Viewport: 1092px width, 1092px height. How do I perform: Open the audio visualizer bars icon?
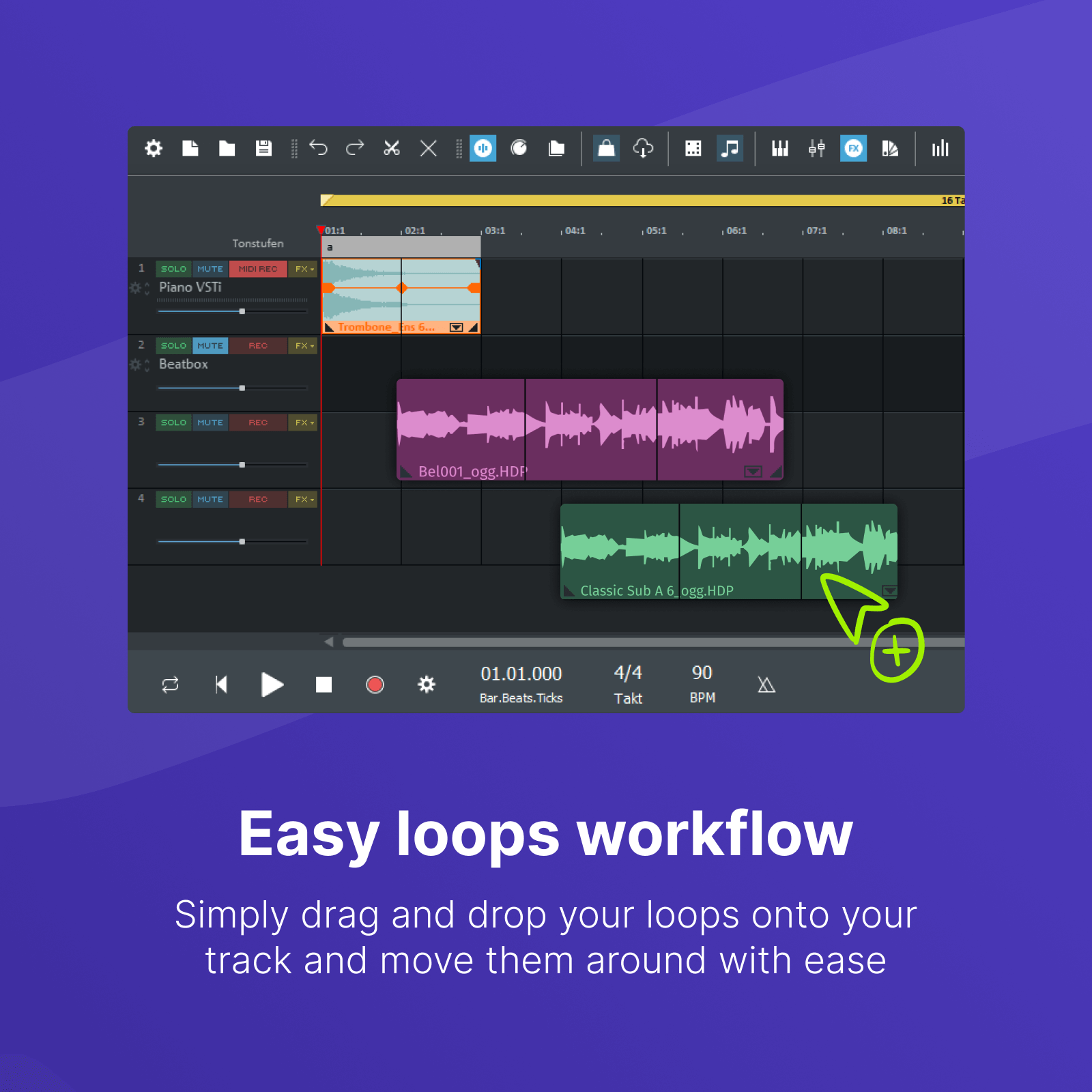(940, 148)
